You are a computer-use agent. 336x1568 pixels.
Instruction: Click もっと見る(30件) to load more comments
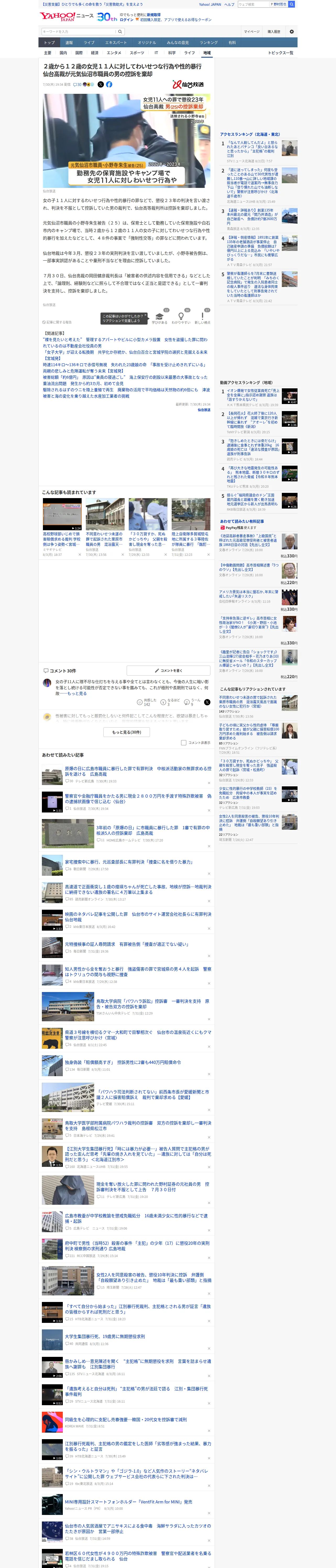(x=127, y=732)
